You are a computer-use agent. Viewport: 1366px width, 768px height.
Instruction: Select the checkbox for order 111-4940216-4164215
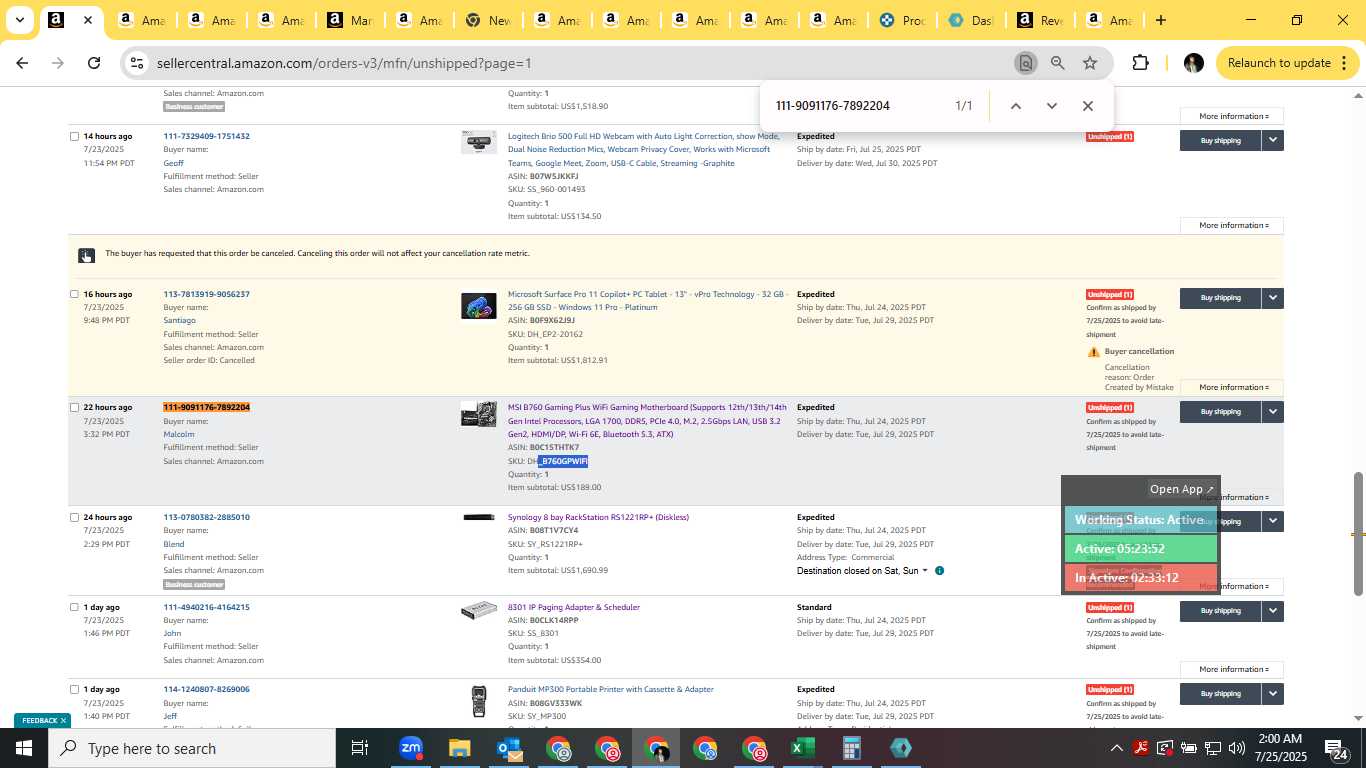pyautogui.click(x=74, y=608)
